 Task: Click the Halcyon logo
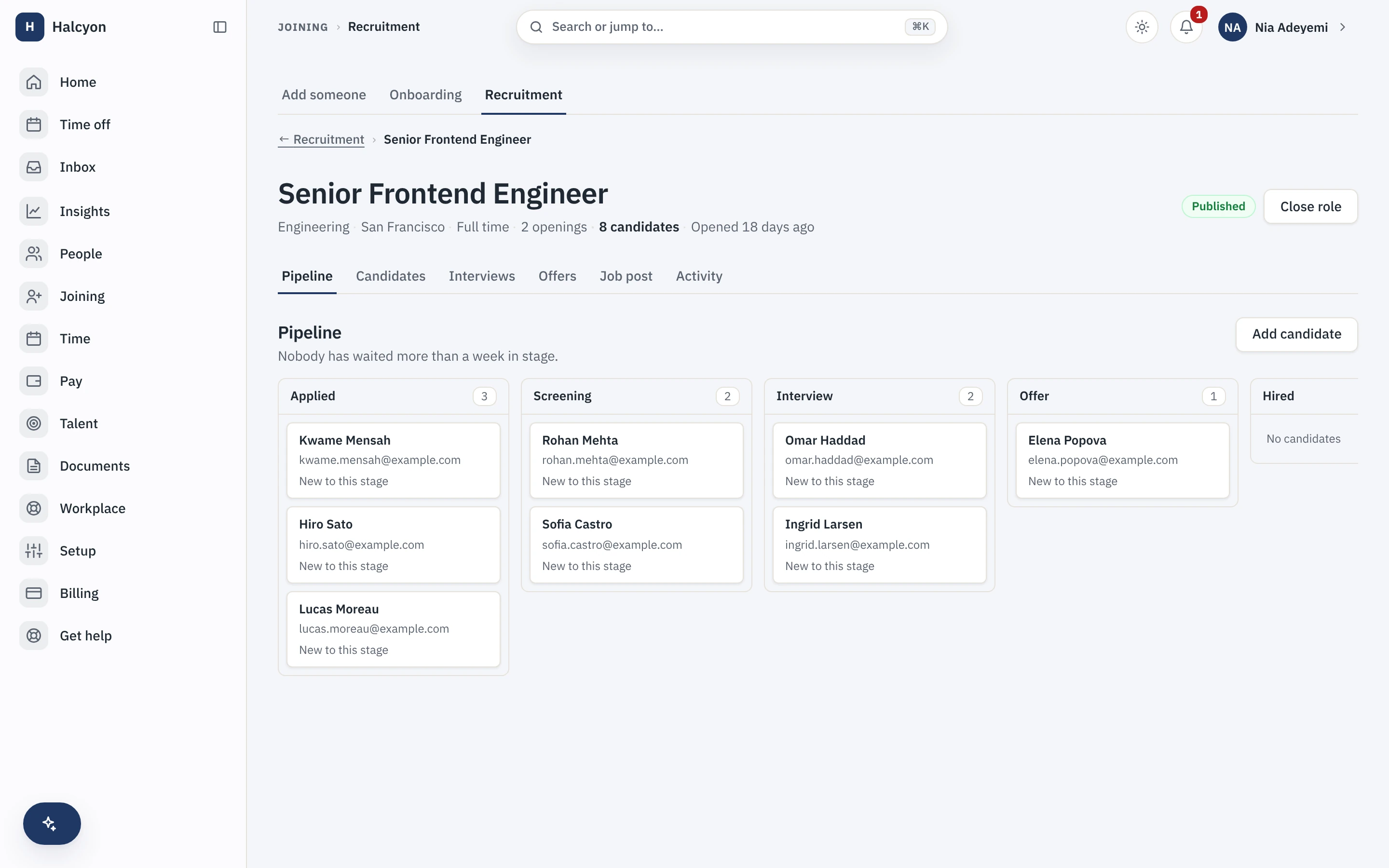click(30, 27)
